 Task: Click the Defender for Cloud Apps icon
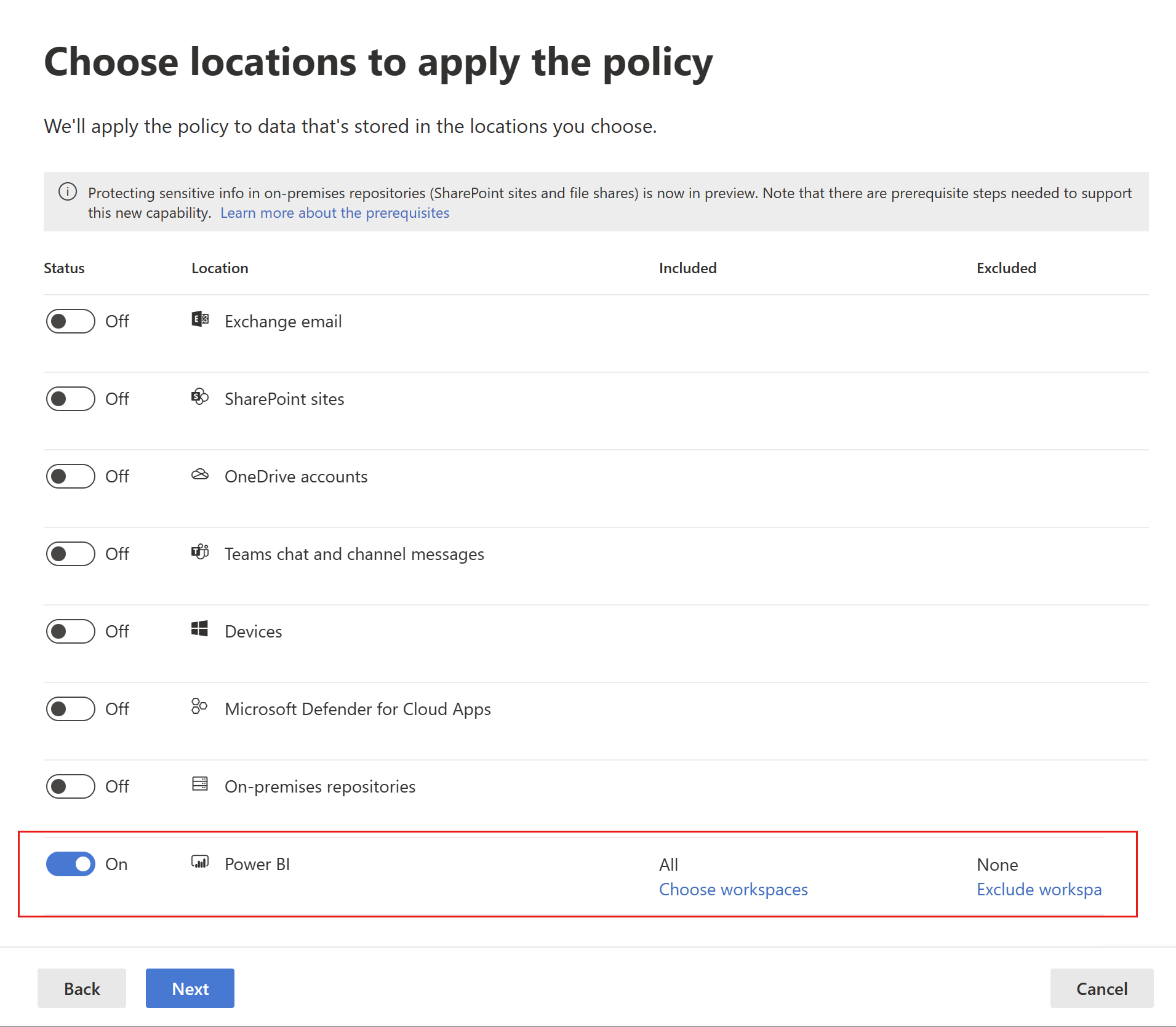pos(199,706)
